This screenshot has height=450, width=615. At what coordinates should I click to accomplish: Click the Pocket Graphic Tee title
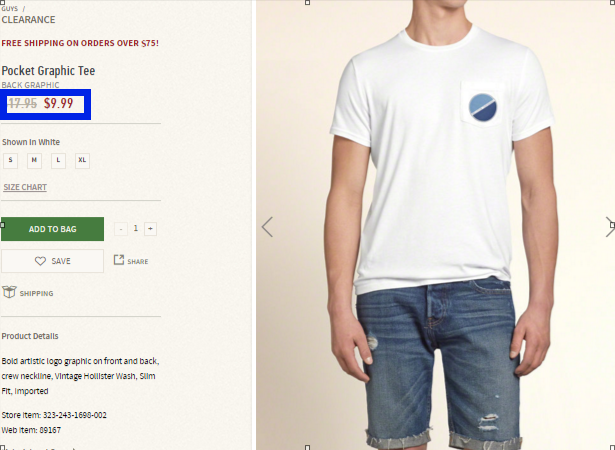pos(48,71)
